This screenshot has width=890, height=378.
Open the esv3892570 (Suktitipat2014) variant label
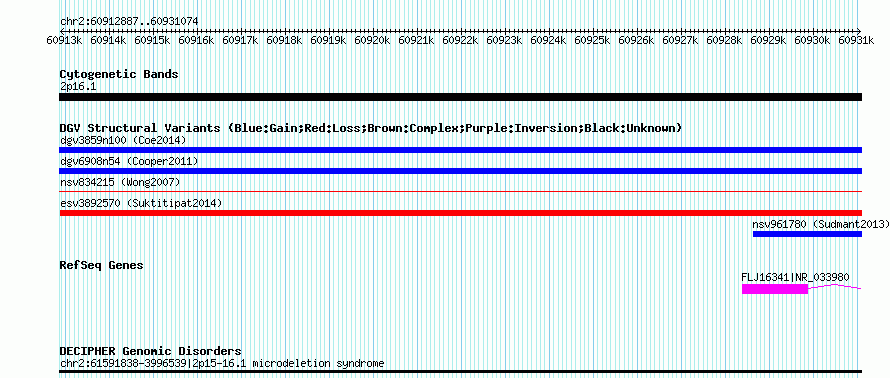141,203
